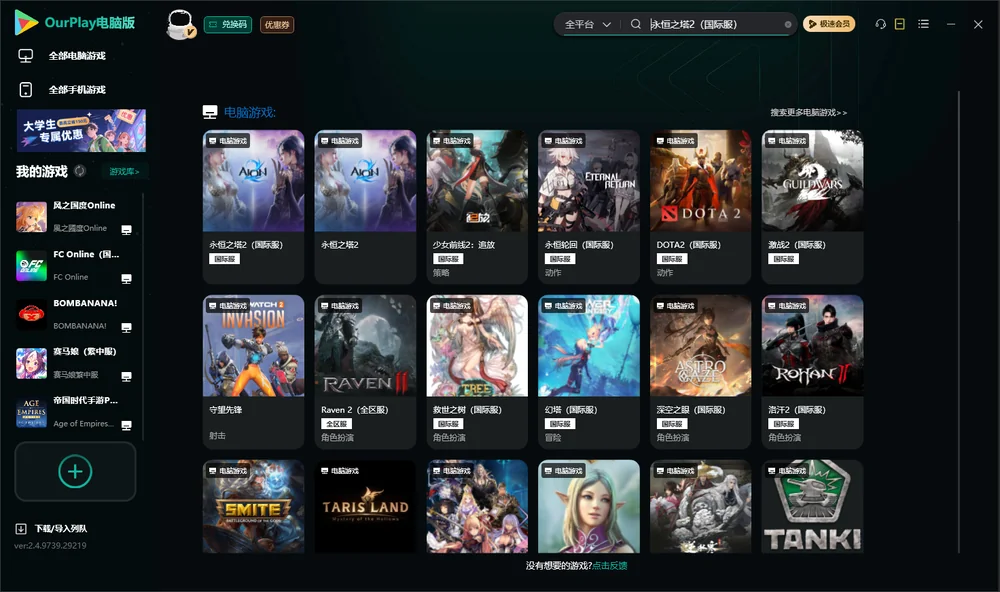1000x592 pixels.
Task: Open the 激战2（国际服）Guild Wars card
Action: point(812,207)
